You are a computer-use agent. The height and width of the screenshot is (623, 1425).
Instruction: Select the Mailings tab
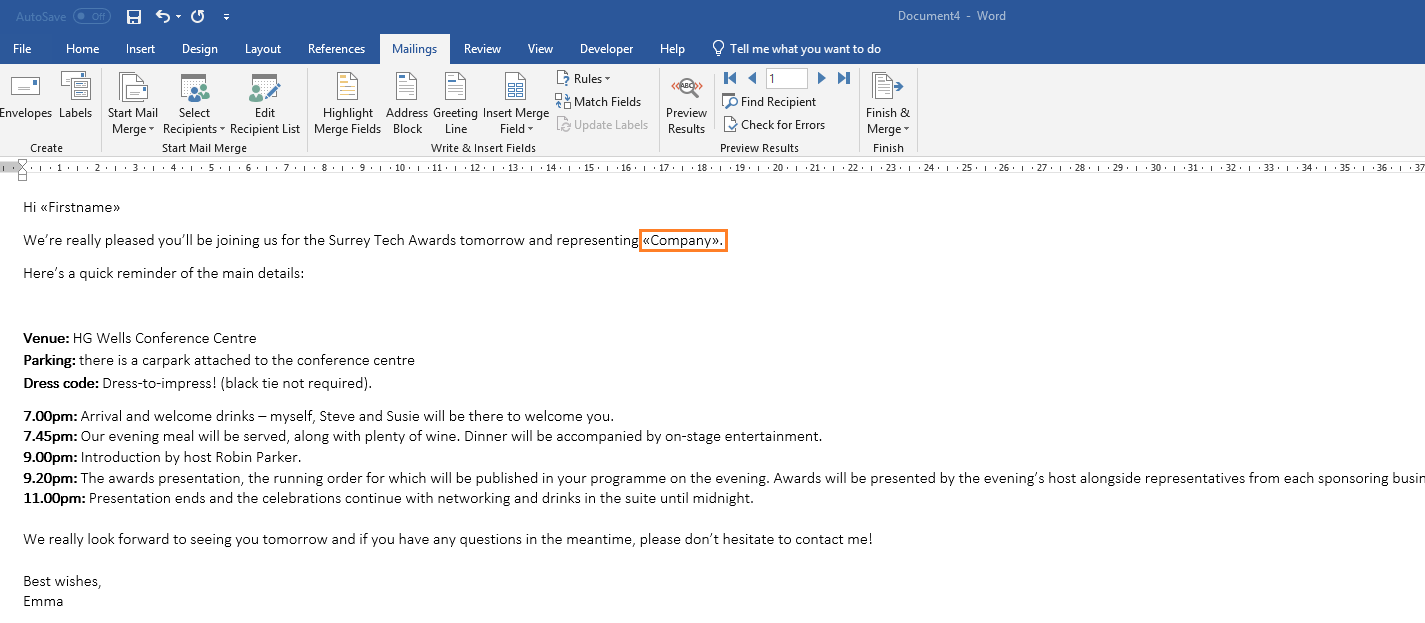tap(415, 48)
